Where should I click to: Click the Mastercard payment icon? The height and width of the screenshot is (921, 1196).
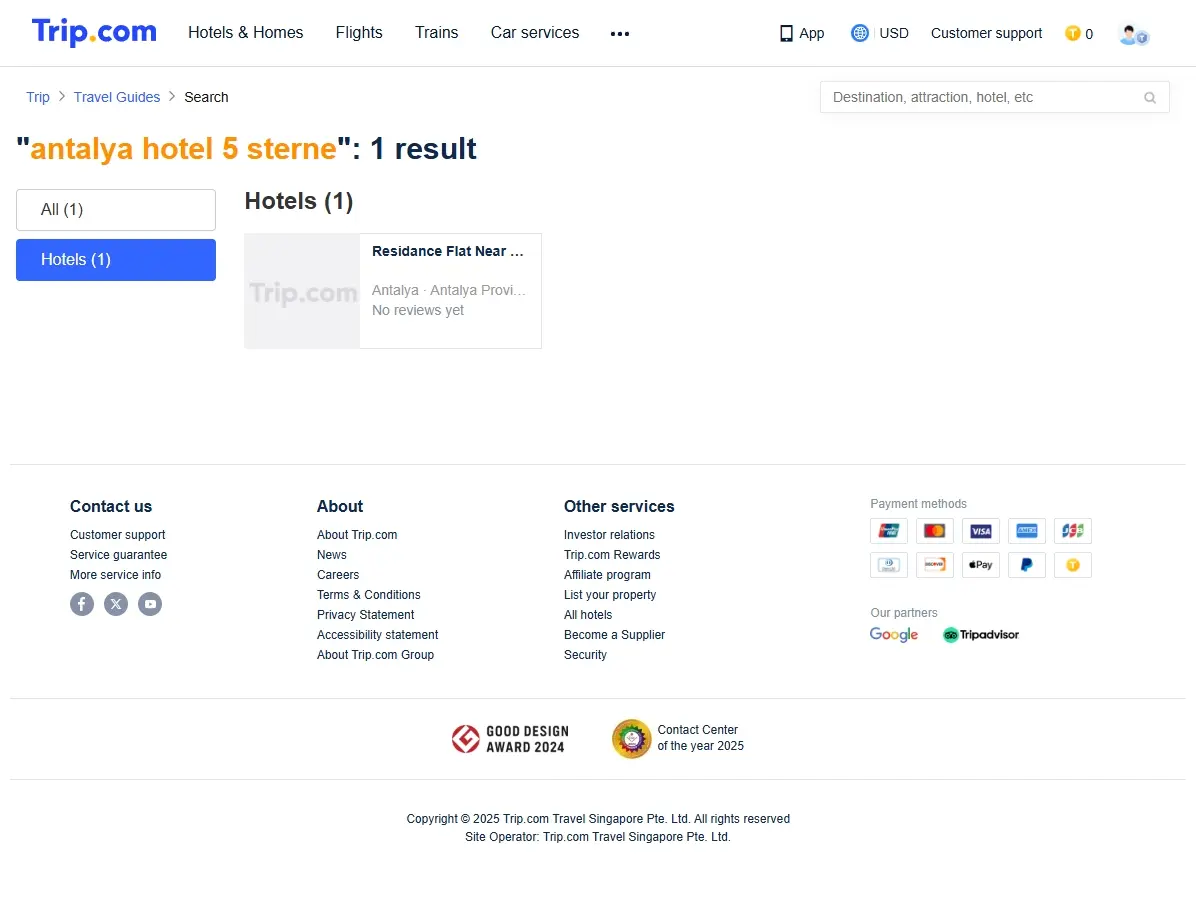click(934, 531)
